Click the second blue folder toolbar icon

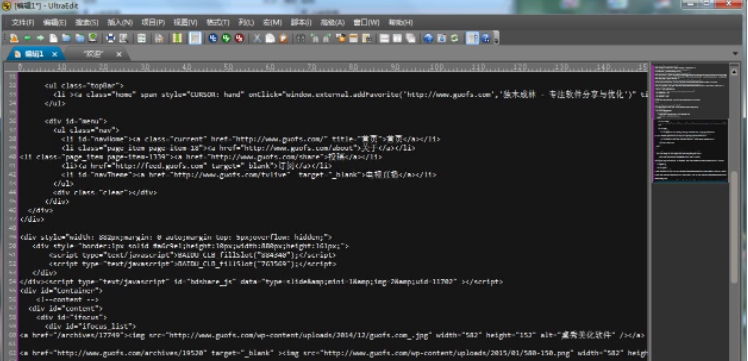point(80,38)
